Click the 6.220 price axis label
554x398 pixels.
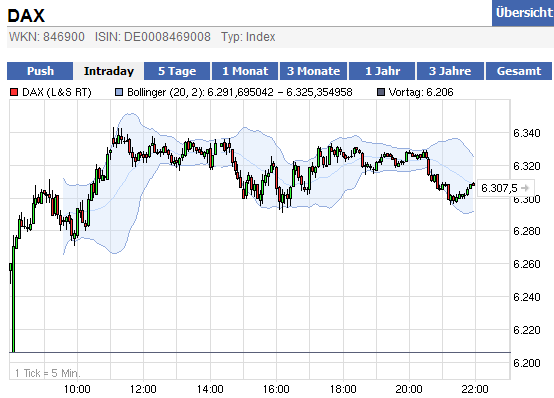point(527,330)
